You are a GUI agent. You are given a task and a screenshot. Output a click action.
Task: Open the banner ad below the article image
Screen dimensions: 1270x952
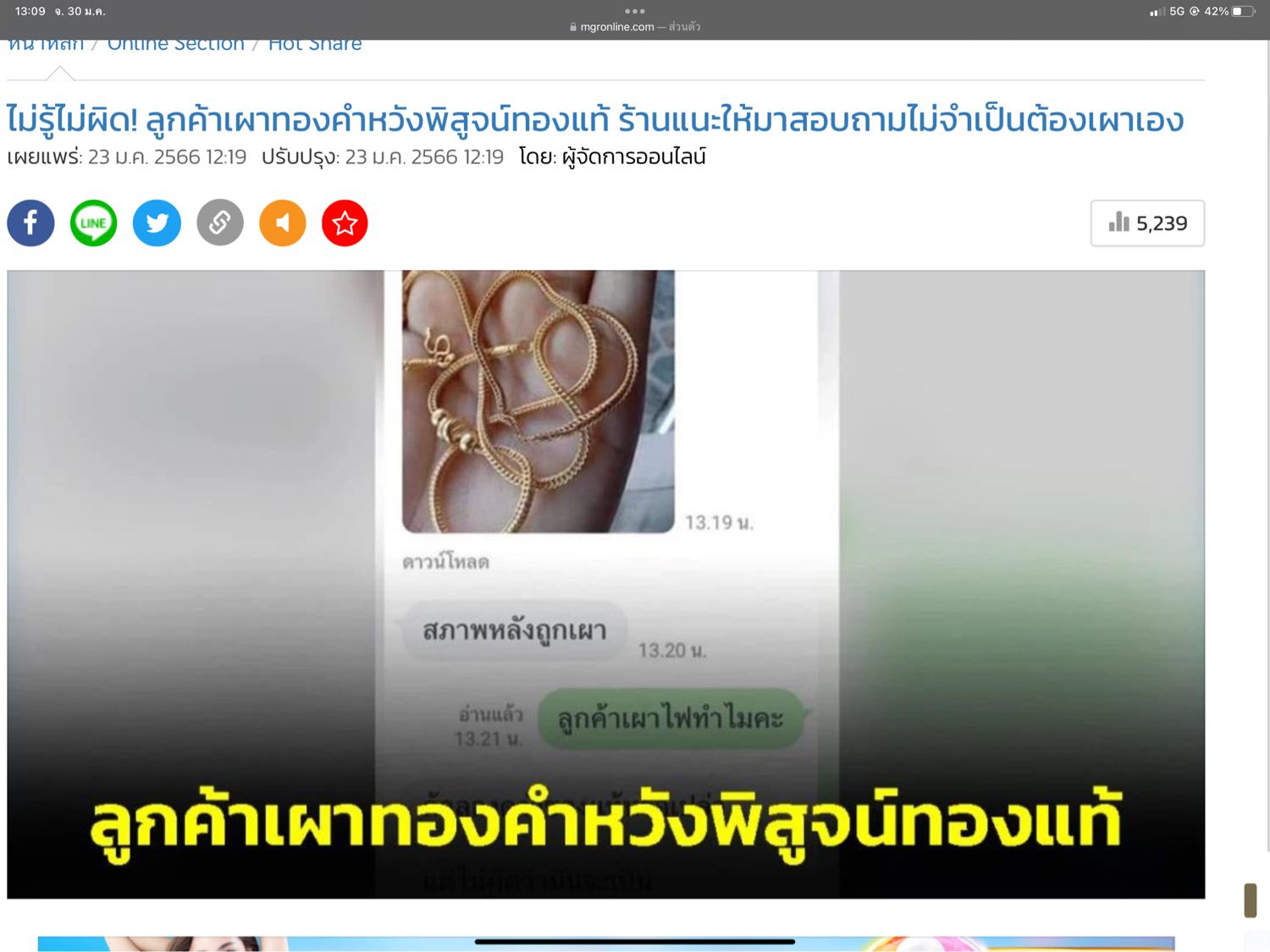[x=605, y=944]
